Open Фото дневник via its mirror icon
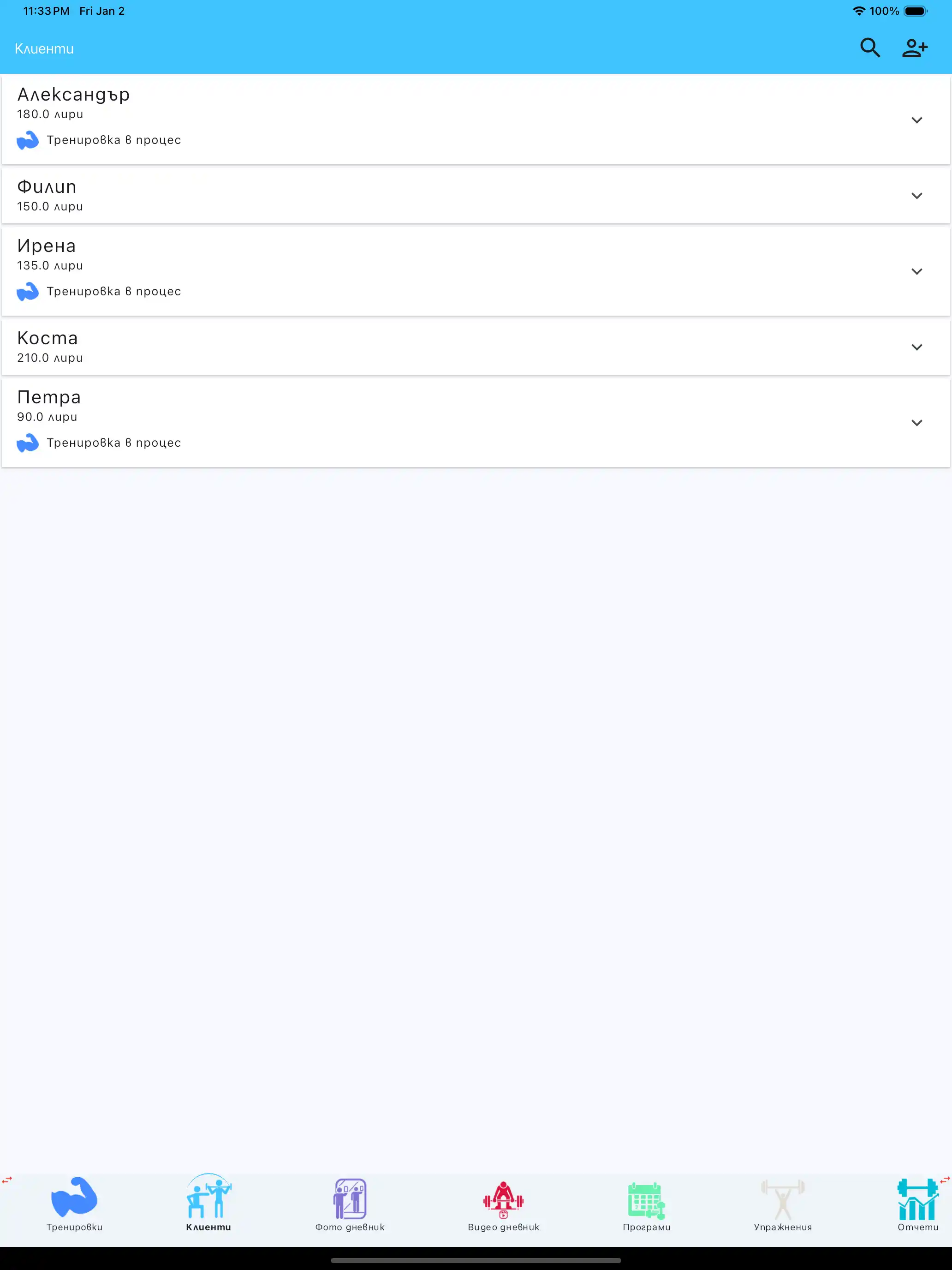The image size is (952, 1270). click(x=350, y=1199)
